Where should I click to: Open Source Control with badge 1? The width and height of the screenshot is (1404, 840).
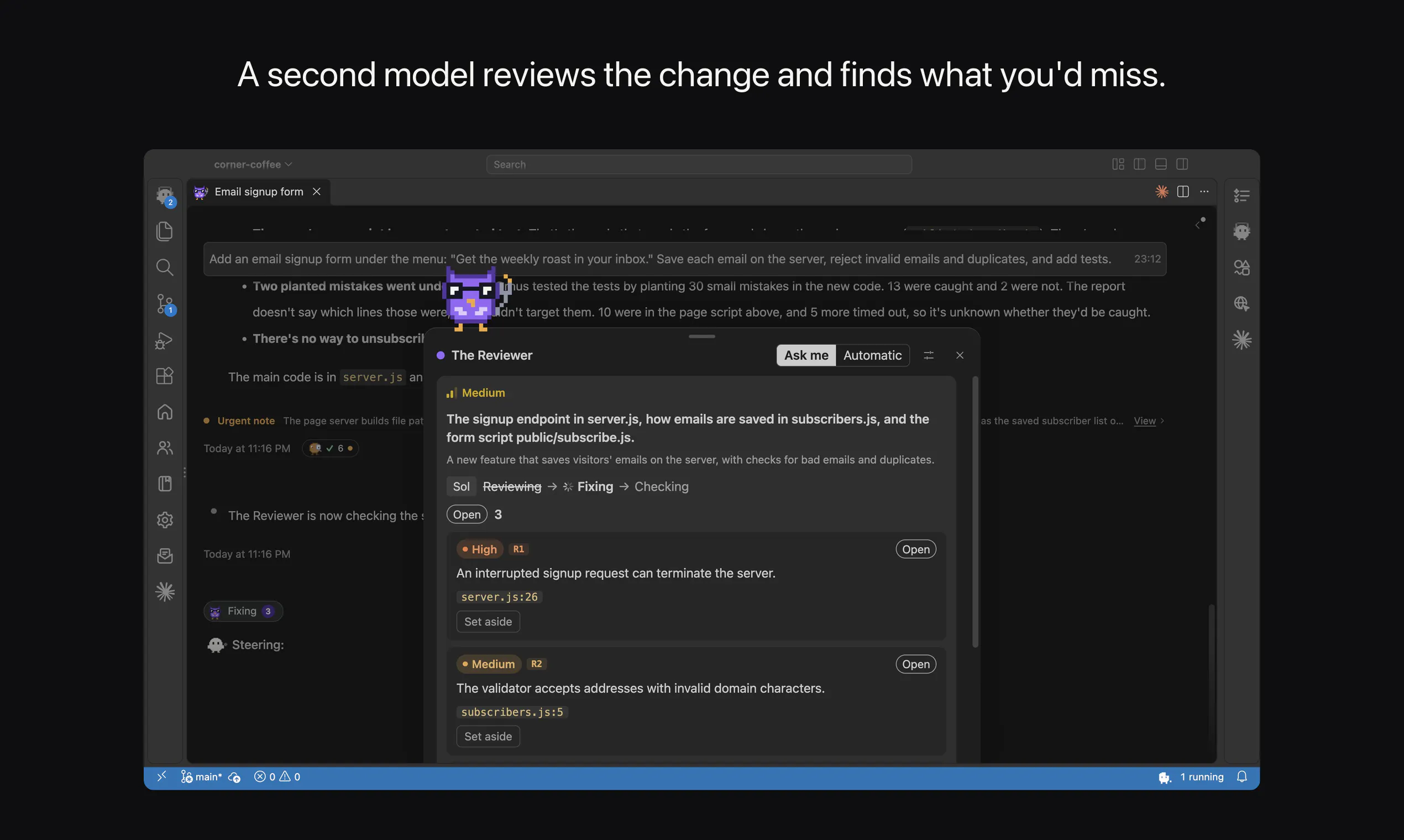[165, 304]
